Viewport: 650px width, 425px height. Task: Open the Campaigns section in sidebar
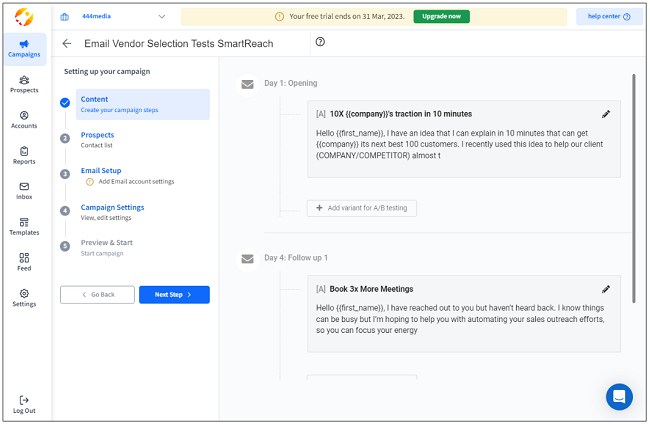point(24,48)
